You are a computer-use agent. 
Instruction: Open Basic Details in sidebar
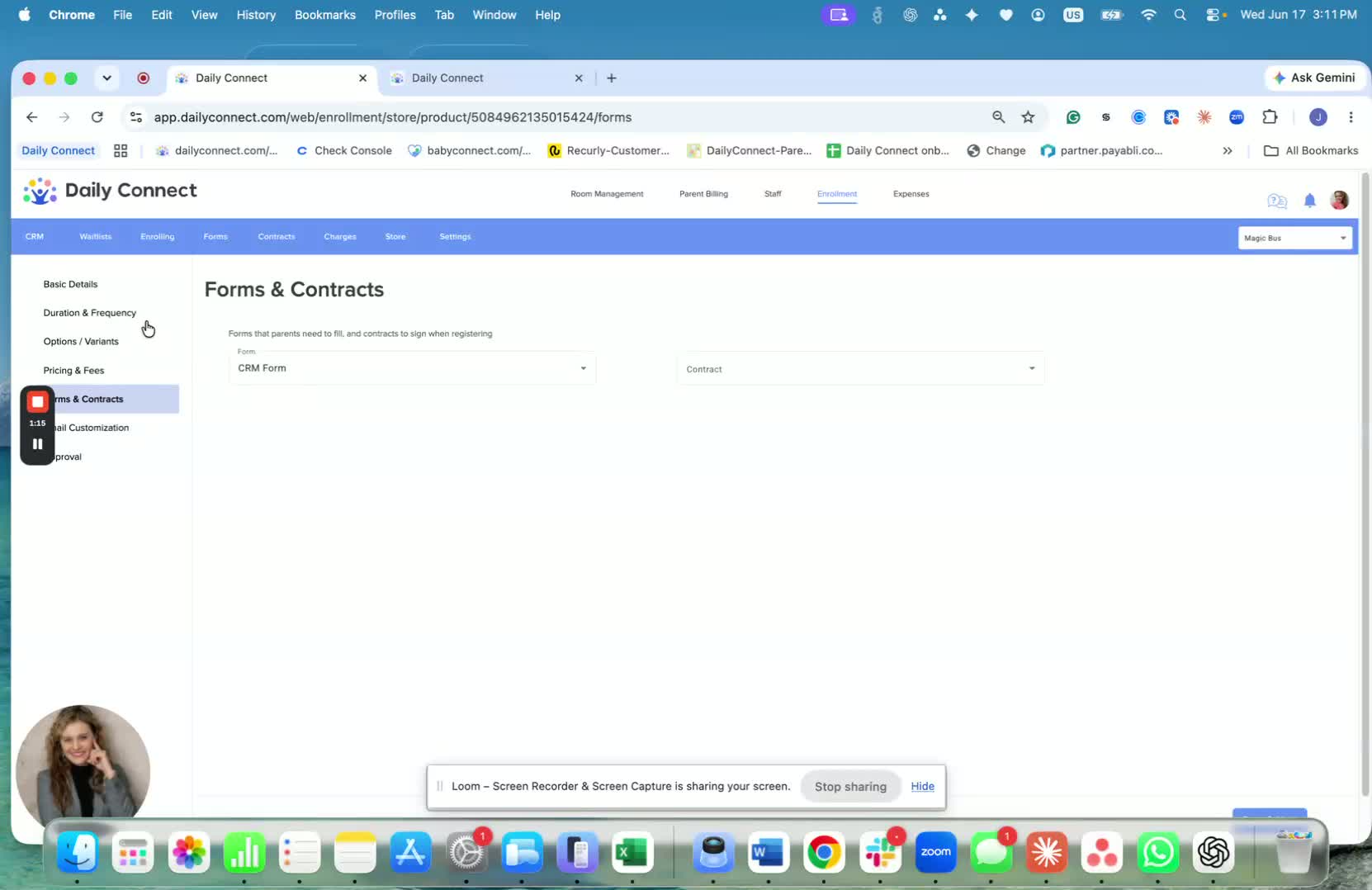click(70, 284)
